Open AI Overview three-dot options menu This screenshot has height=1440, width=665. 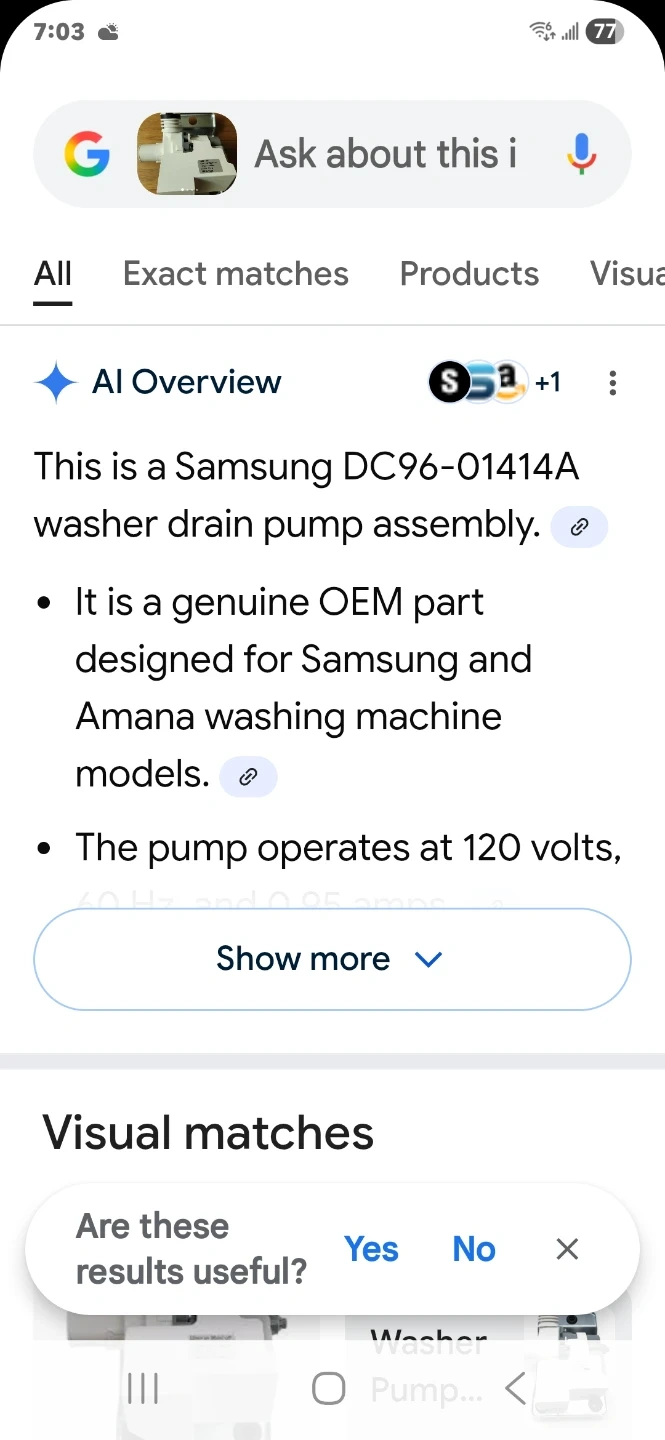pos(612,383)
